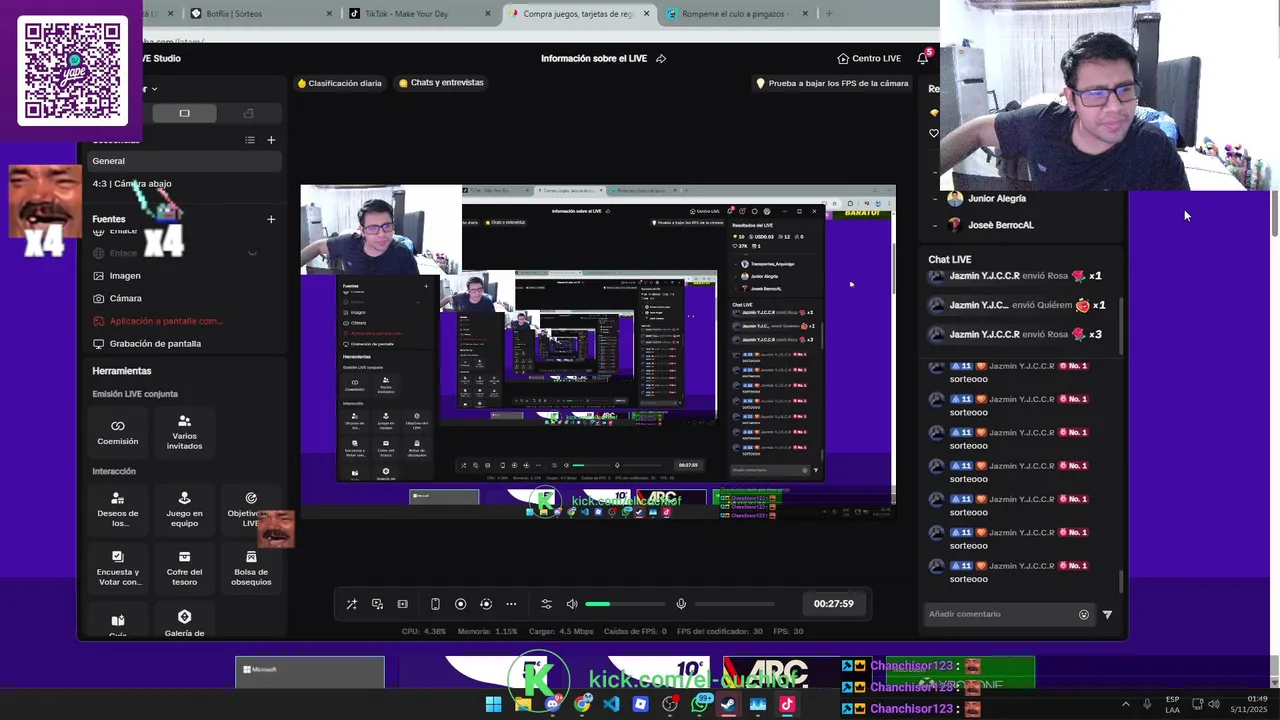
Task: Click the mobile phone preview icon
Action: click(x=435, y=604)
